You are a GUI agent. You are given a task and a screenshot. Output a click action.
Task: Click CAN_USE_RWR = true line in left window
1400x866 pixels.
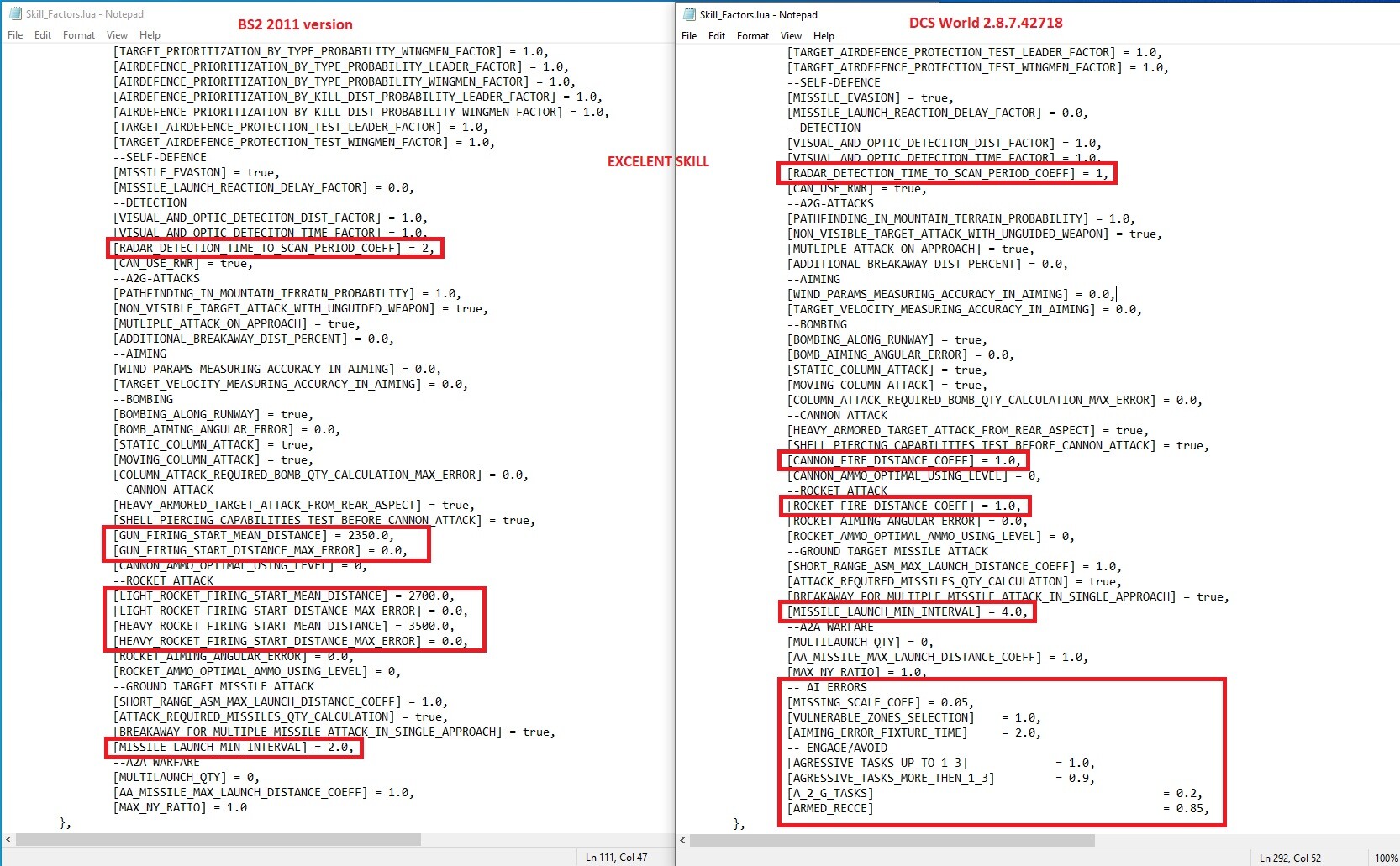tap(183, 263)
